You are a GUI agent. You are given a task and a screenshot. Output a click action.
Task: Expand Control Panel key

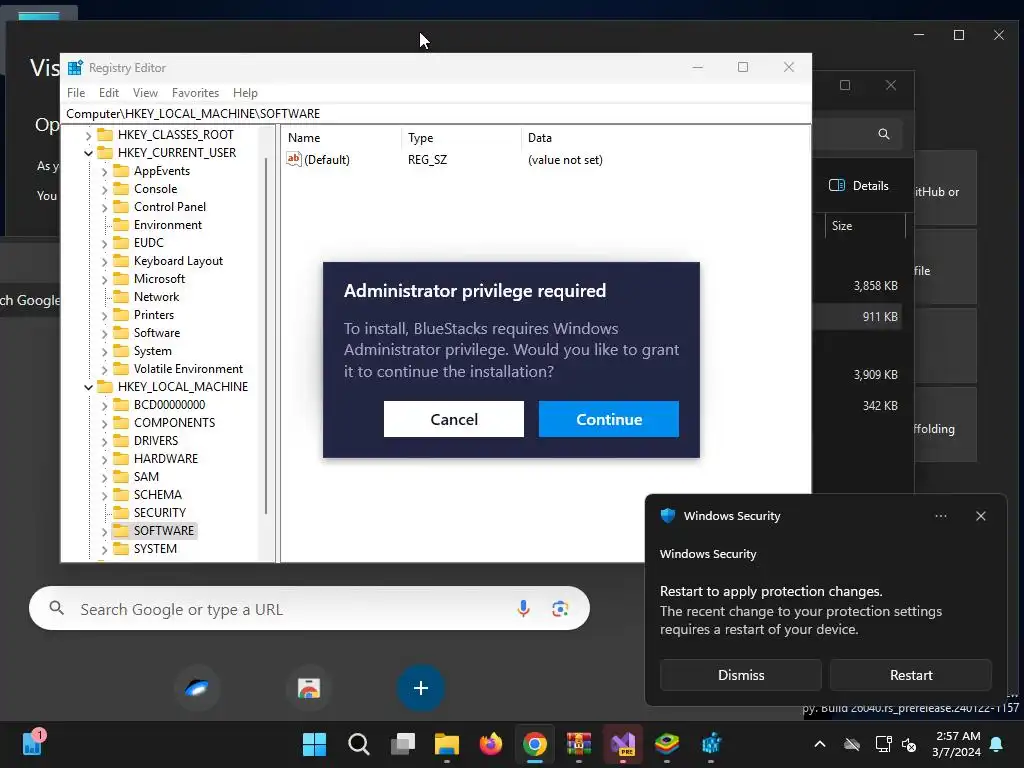point(104,208)
